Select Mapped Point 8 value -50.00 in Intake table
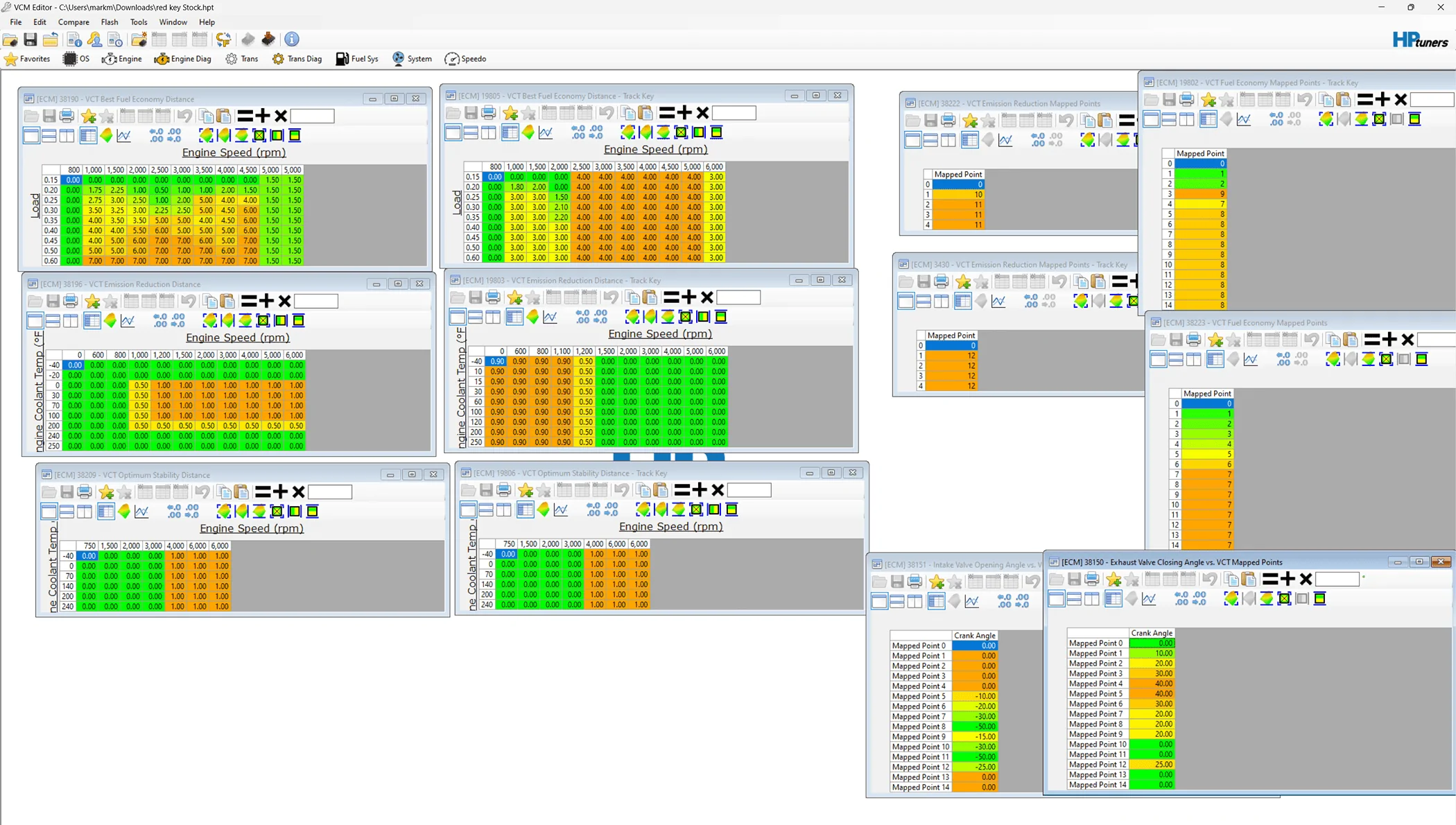Image resolution: width=1456 pixels, height=825 pixels. (x=975, y=727)
